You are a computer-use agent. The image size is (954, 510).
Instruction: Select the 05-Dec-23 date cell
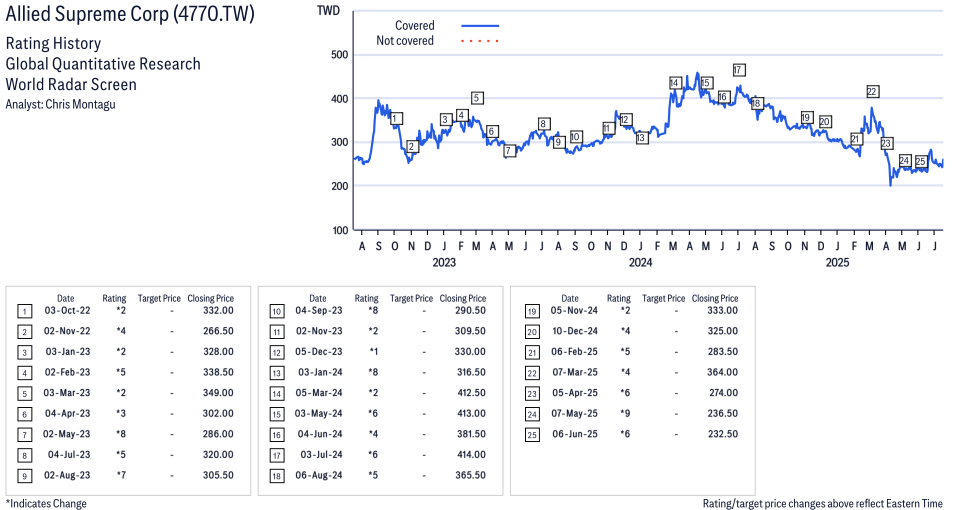click(319, 352)
